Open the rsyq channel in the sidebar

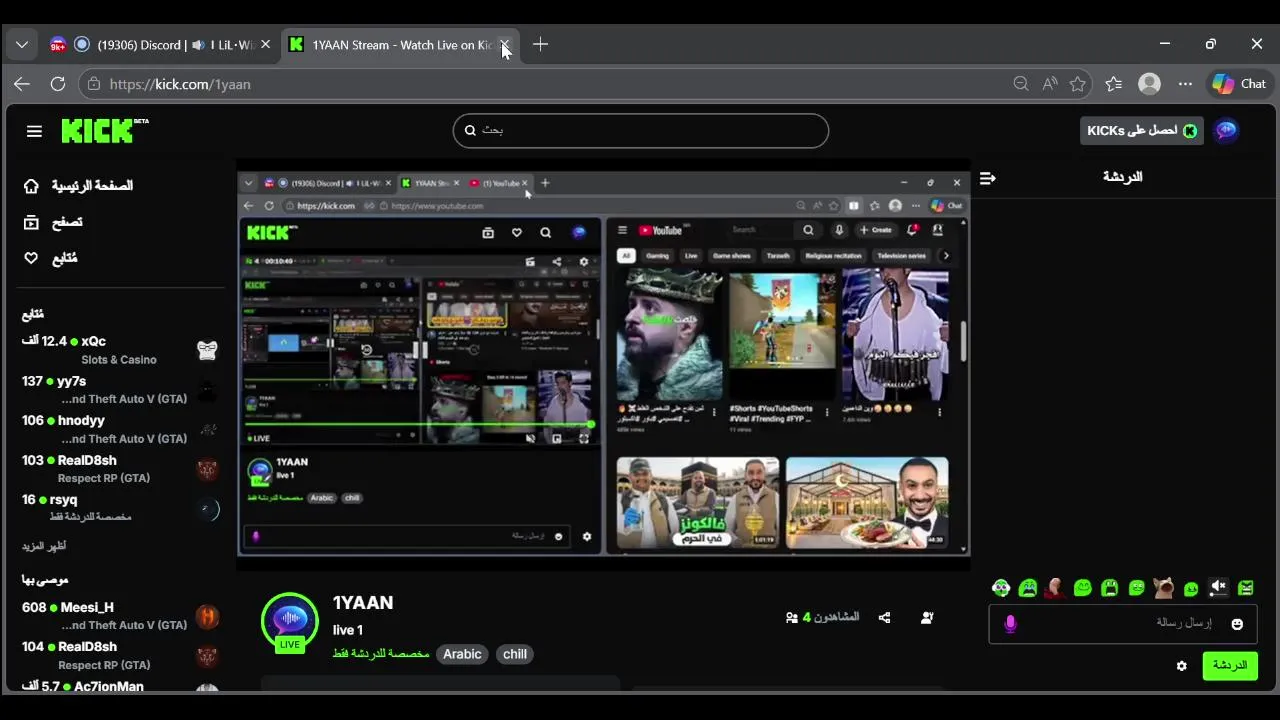(x=120, y=508)
